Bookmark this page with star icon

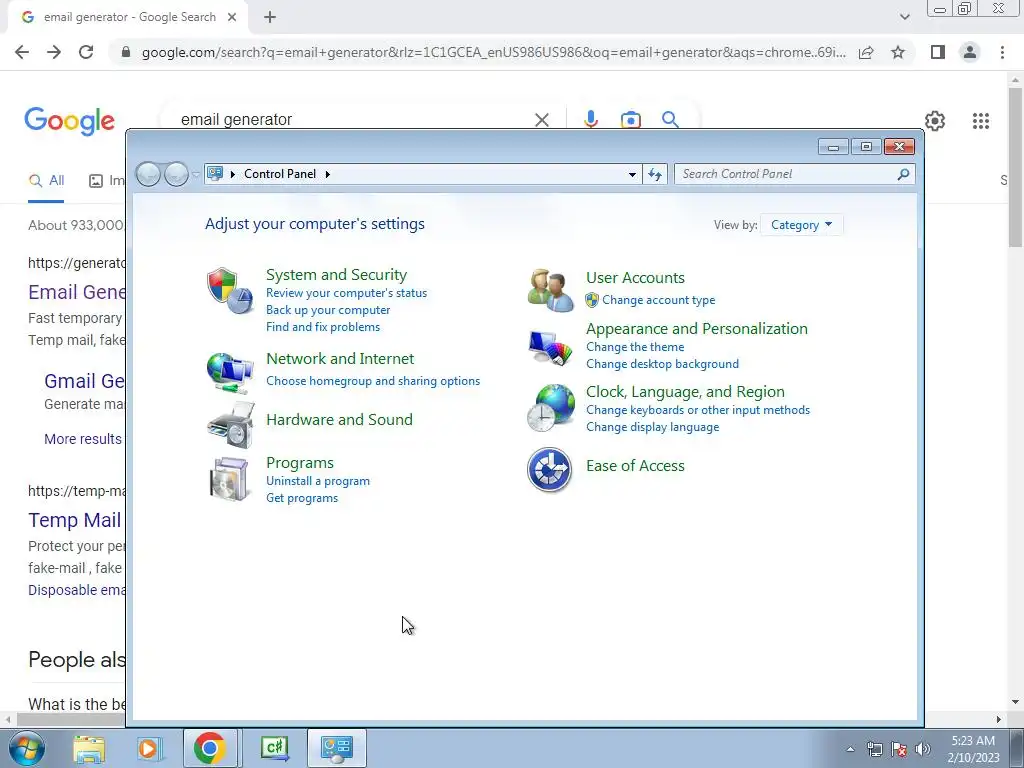(898, 52)
